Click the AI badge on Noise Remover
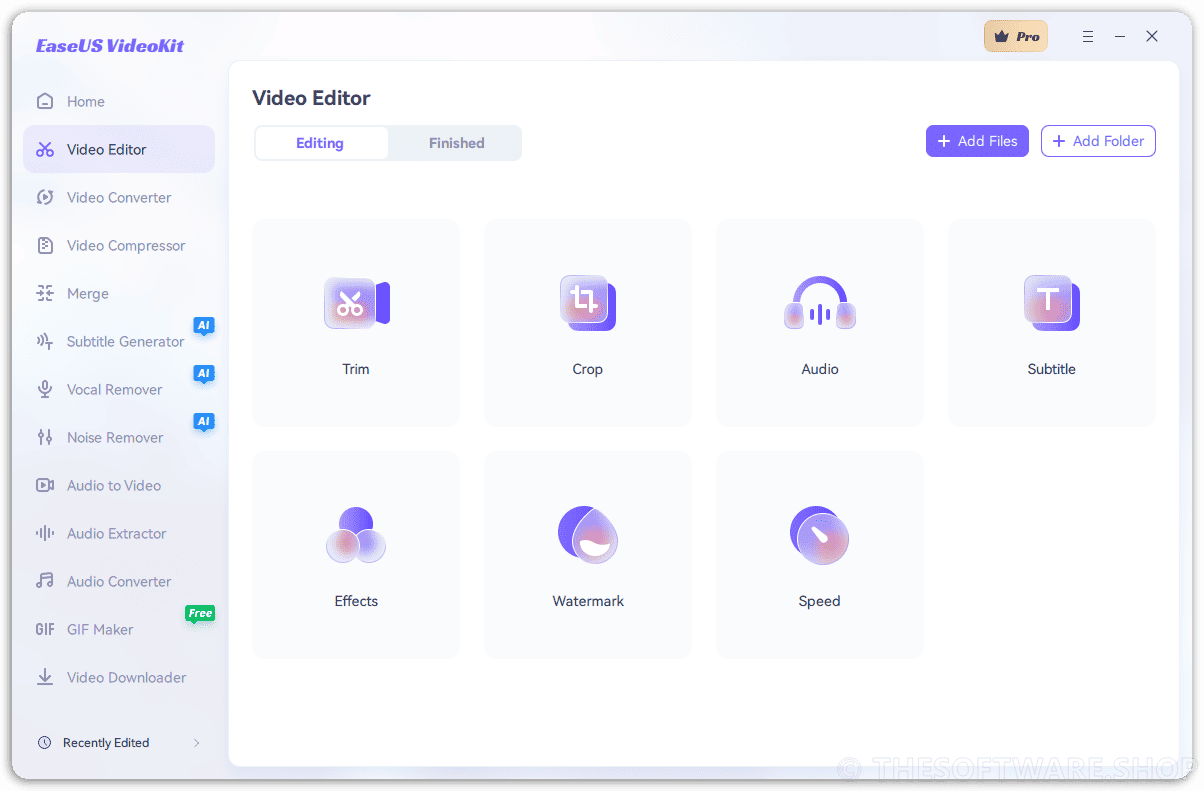Viewport: 1204px width, 791px height. (204, 422)
